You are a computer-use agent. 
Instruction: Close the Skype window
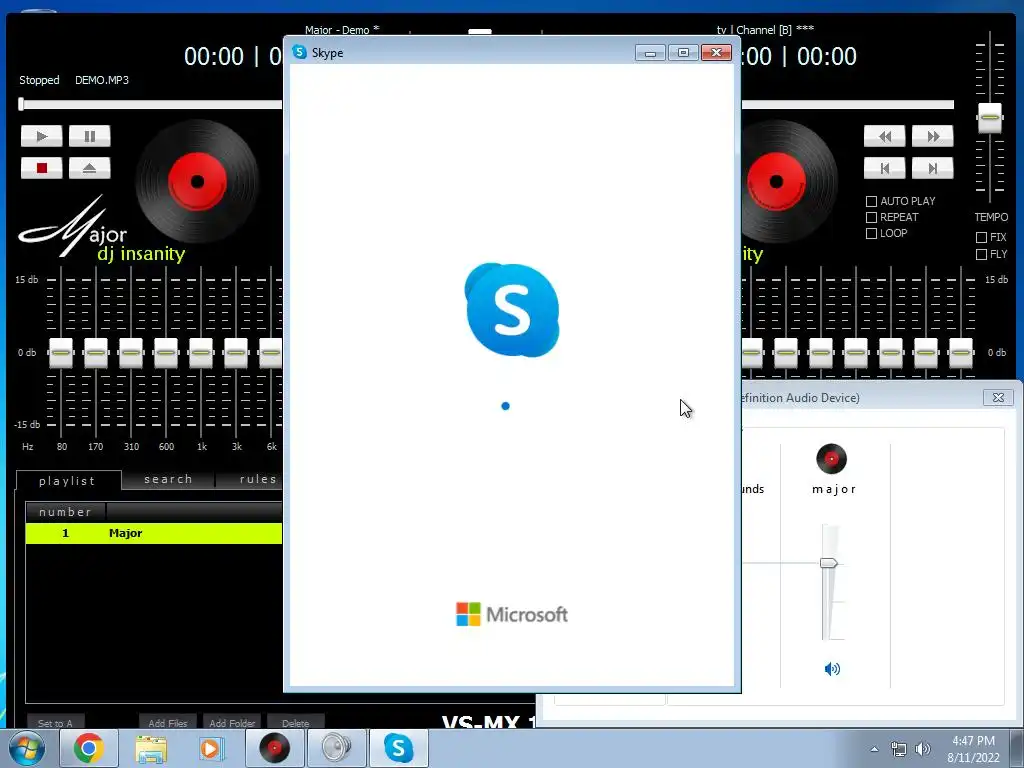716,53
